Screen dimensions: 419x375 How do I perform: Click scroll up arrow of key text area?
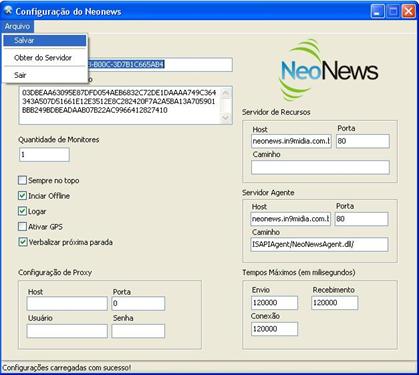(226, 93)
